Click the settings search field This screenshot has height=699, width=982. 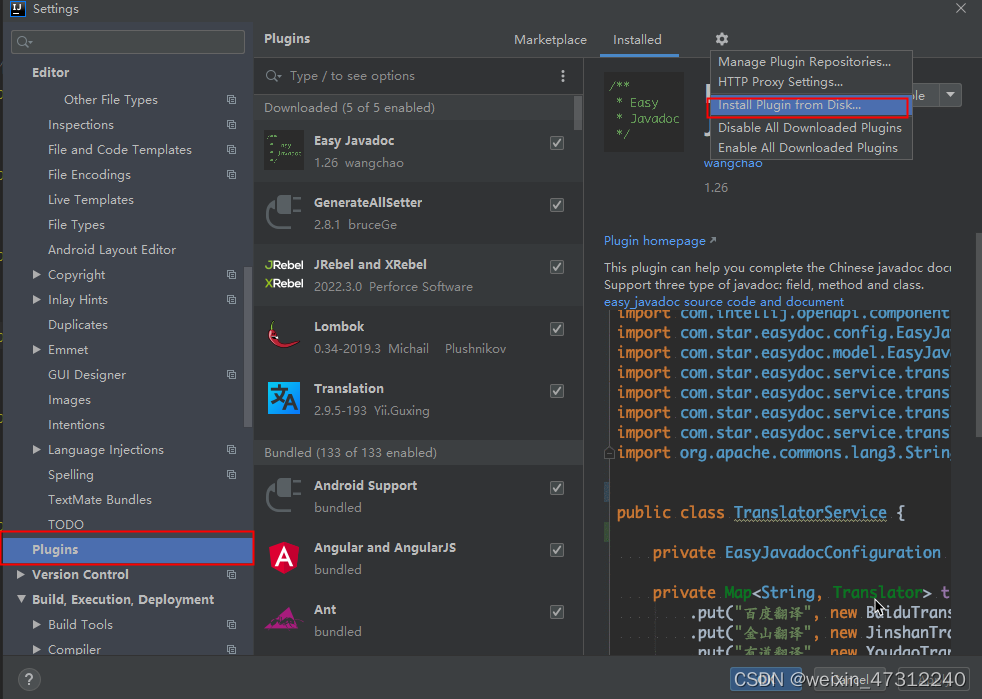click(128, 42)
